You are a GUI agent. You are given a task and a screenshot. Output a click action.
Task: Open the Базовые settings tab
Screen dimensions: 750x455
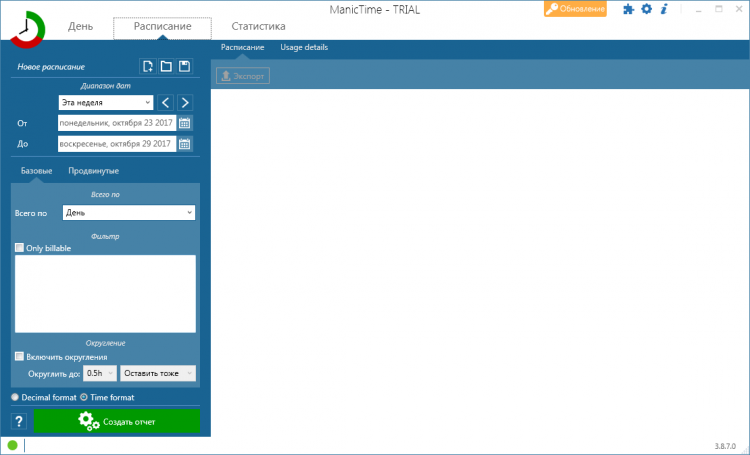[x=36, y=171]
